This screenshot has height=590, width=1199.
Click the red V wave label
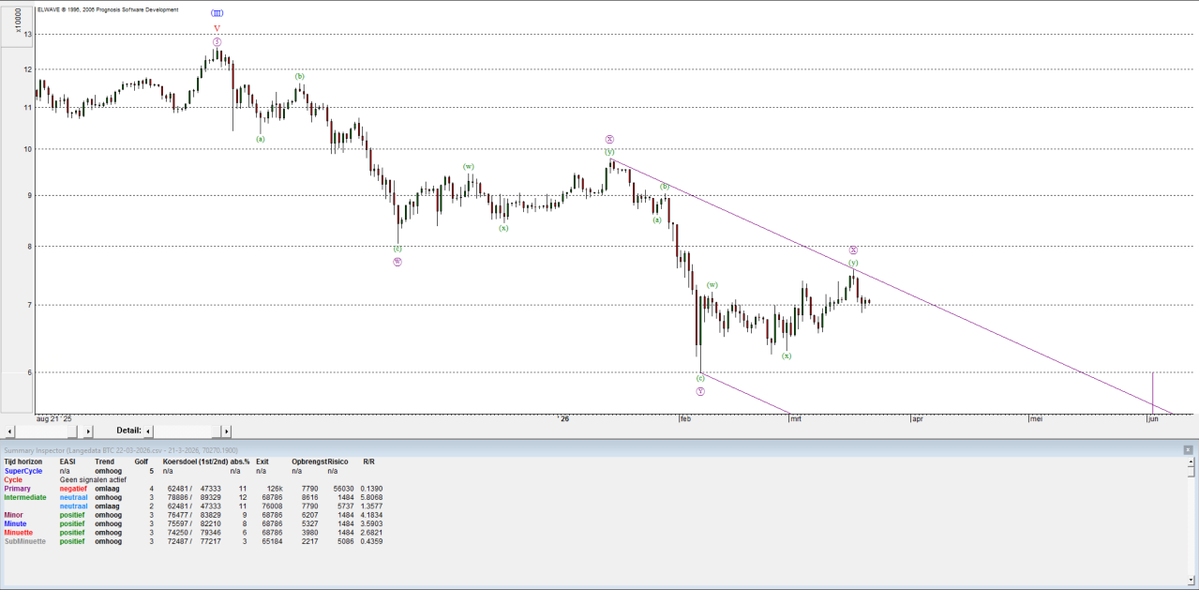click(217, 28)
